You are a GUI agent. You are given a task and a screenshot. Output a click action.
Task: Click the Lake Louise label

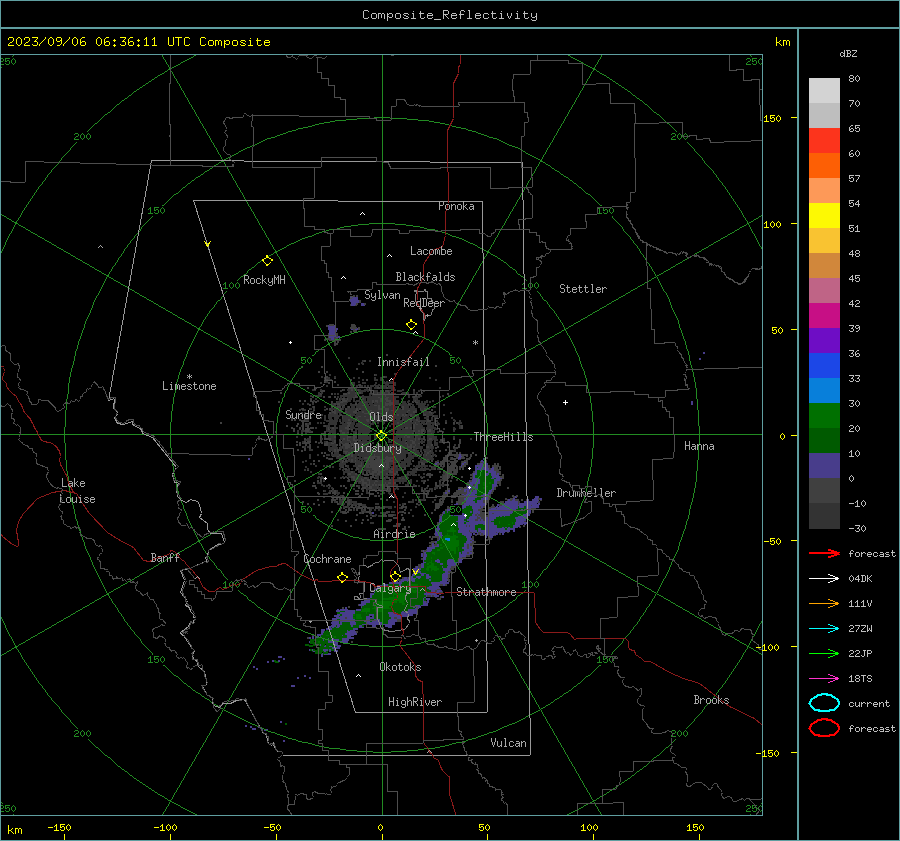tap(77, 491)
